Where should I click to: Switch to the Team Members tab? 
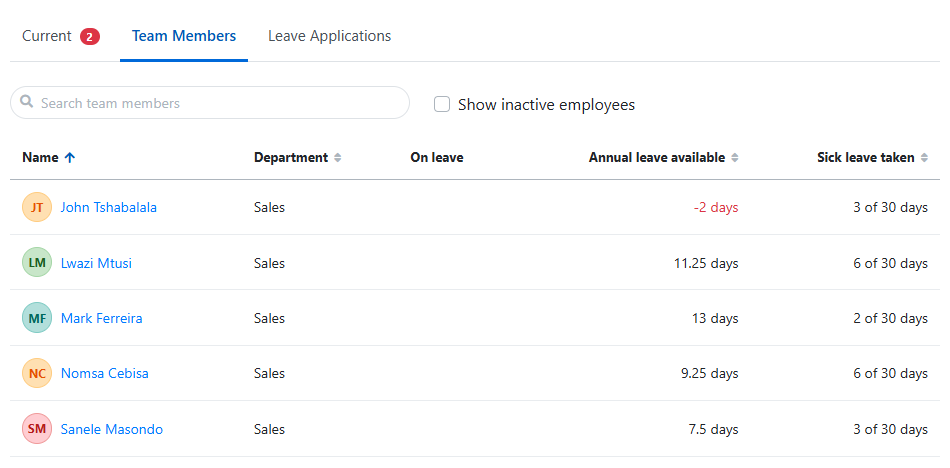184,36
